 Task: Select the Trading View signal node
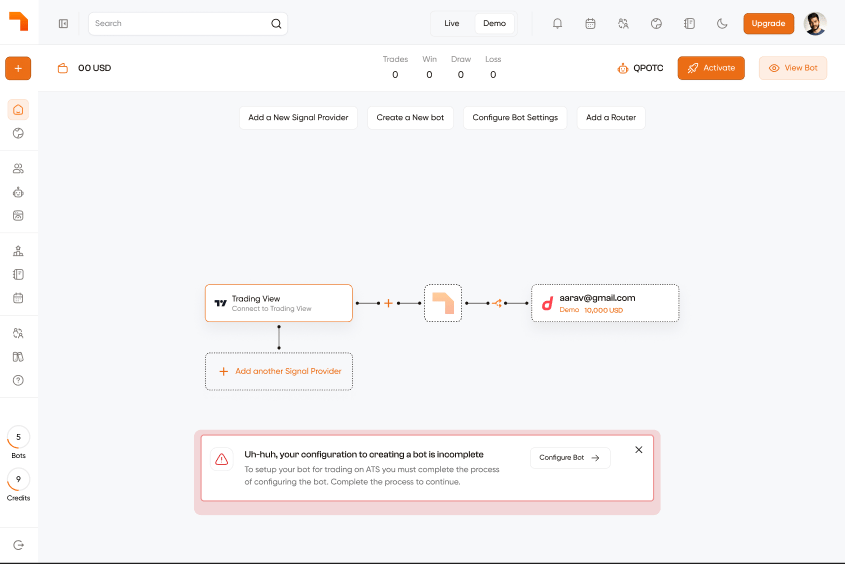279,303
